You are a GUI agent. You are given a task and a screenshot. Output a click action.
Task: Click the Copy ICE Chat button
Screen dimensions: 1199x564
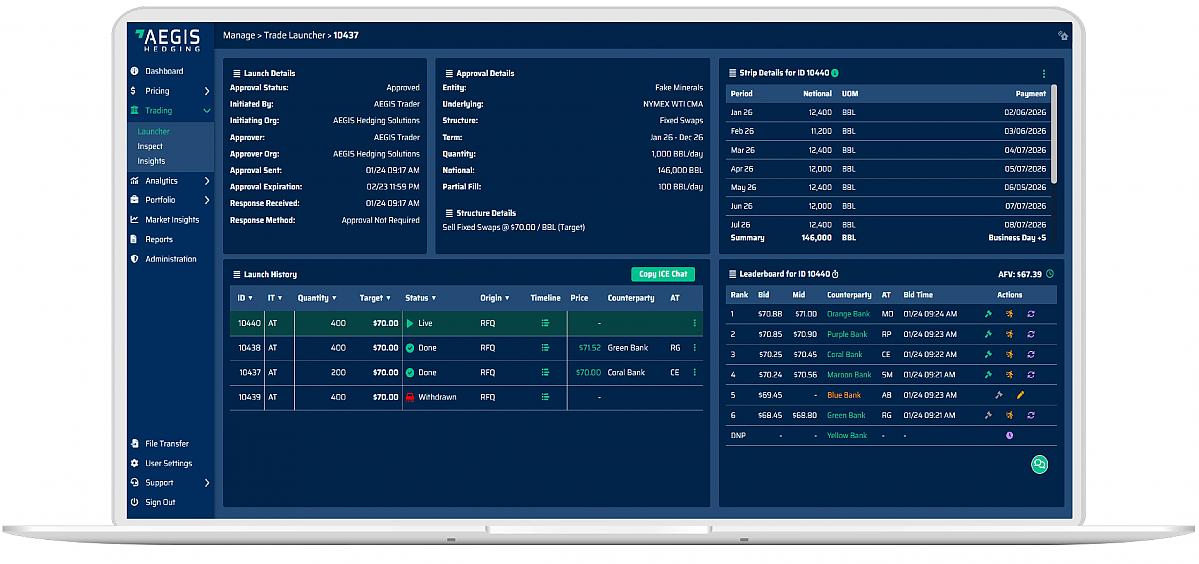(663, 274)
